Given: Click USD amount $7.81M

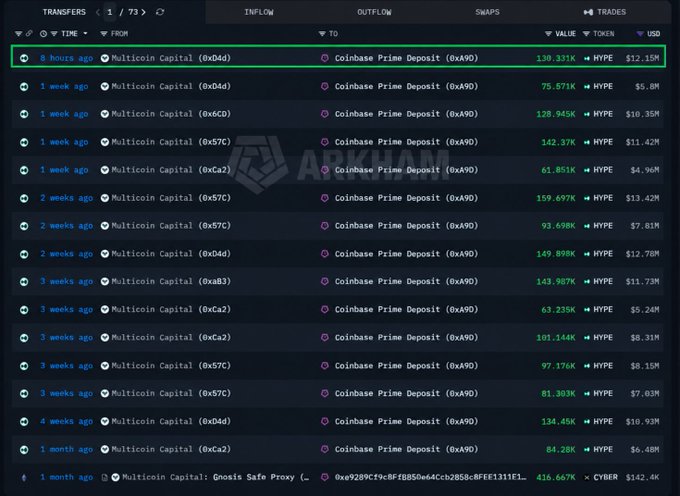Looking at the screenshot, I should tap(644, 226).
